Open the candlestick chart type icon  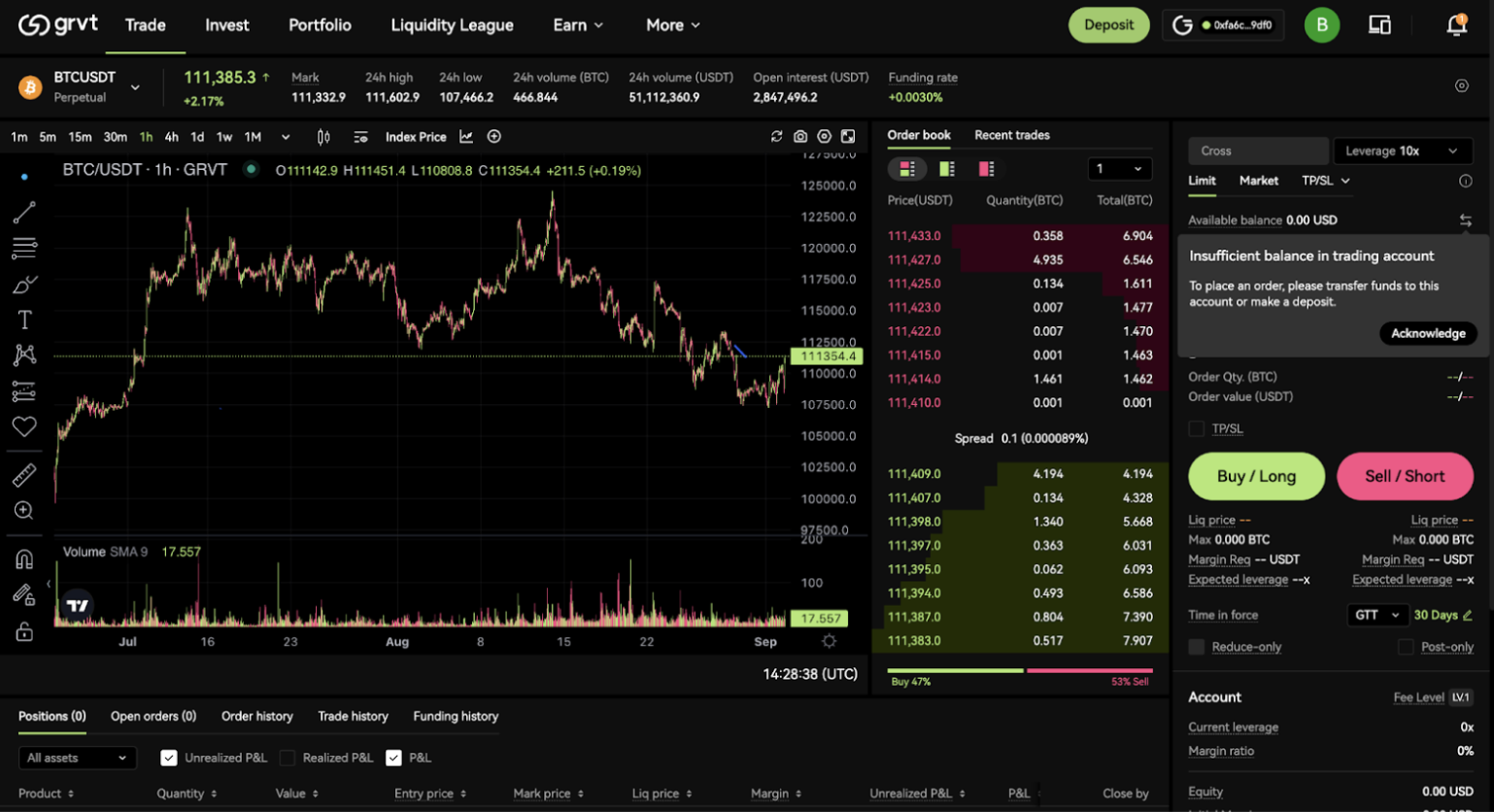[323, 137]
